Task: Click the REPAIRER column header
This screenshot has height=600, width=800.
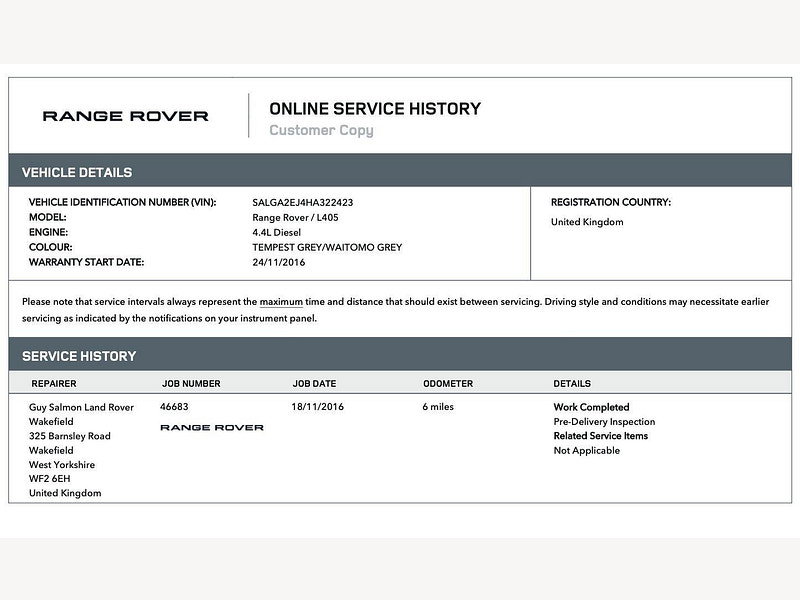Action: [x=54, y=384]
